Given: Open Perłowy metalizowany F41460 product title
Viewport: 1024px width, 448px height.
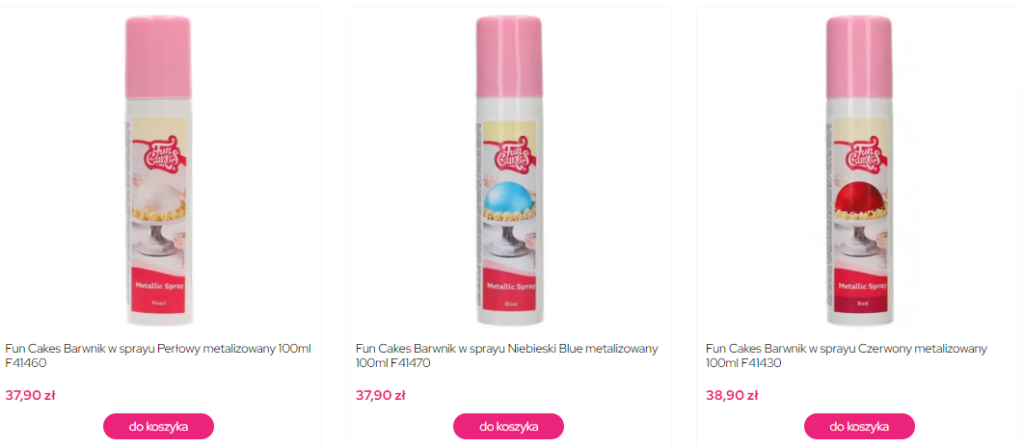Looking at the screenshot, I should 159,356.
